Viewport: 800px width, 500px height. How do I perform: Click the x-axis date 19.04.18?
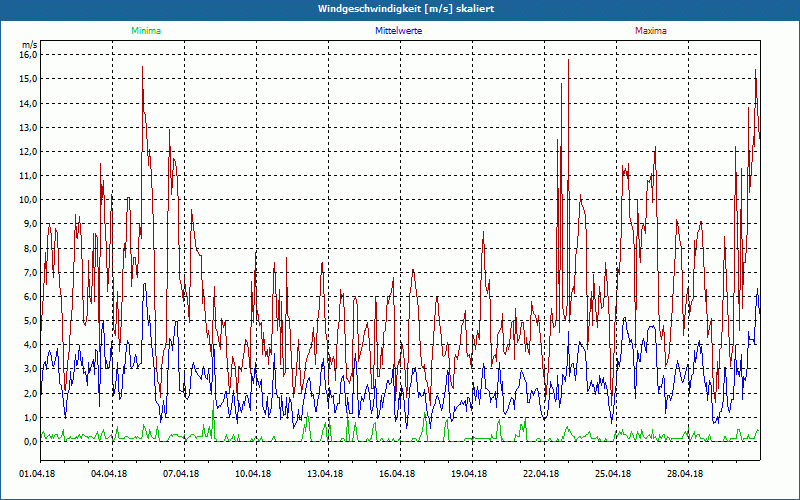(469, 474)
